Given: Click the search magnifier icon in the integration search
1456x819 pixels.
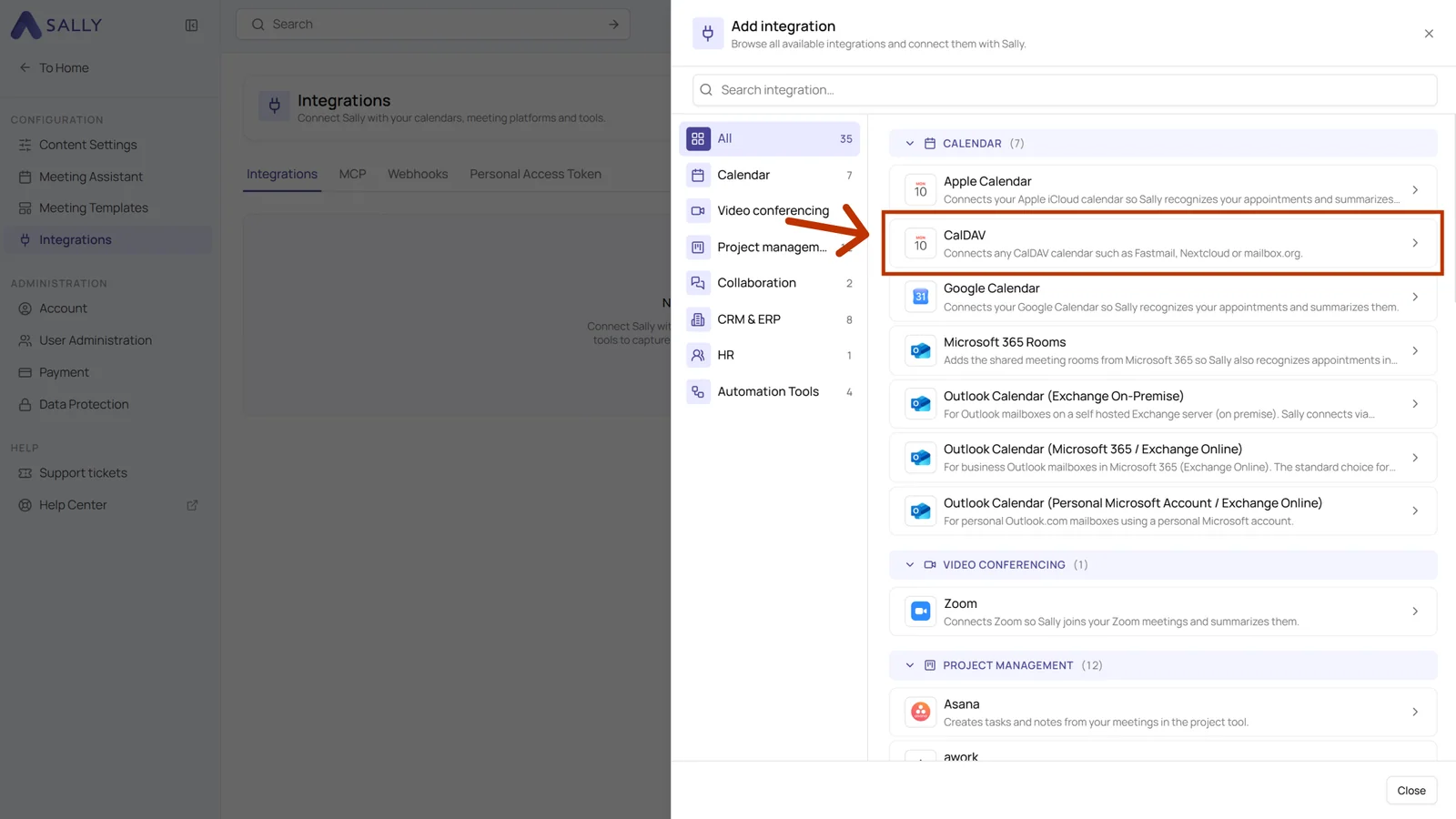Looking at the screenshot, I should pyautogui.click(x=706, y=90).
